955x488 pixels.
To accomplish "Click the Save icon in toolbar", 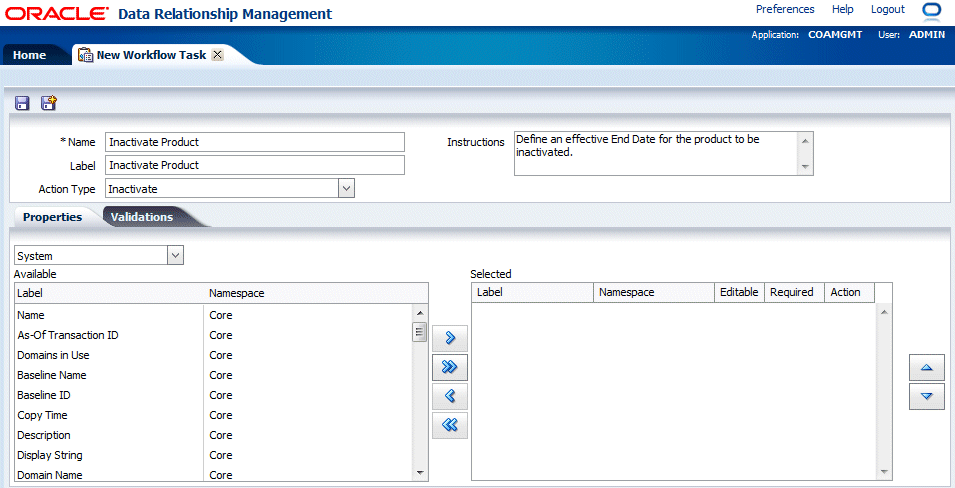I will coord(23,103).
